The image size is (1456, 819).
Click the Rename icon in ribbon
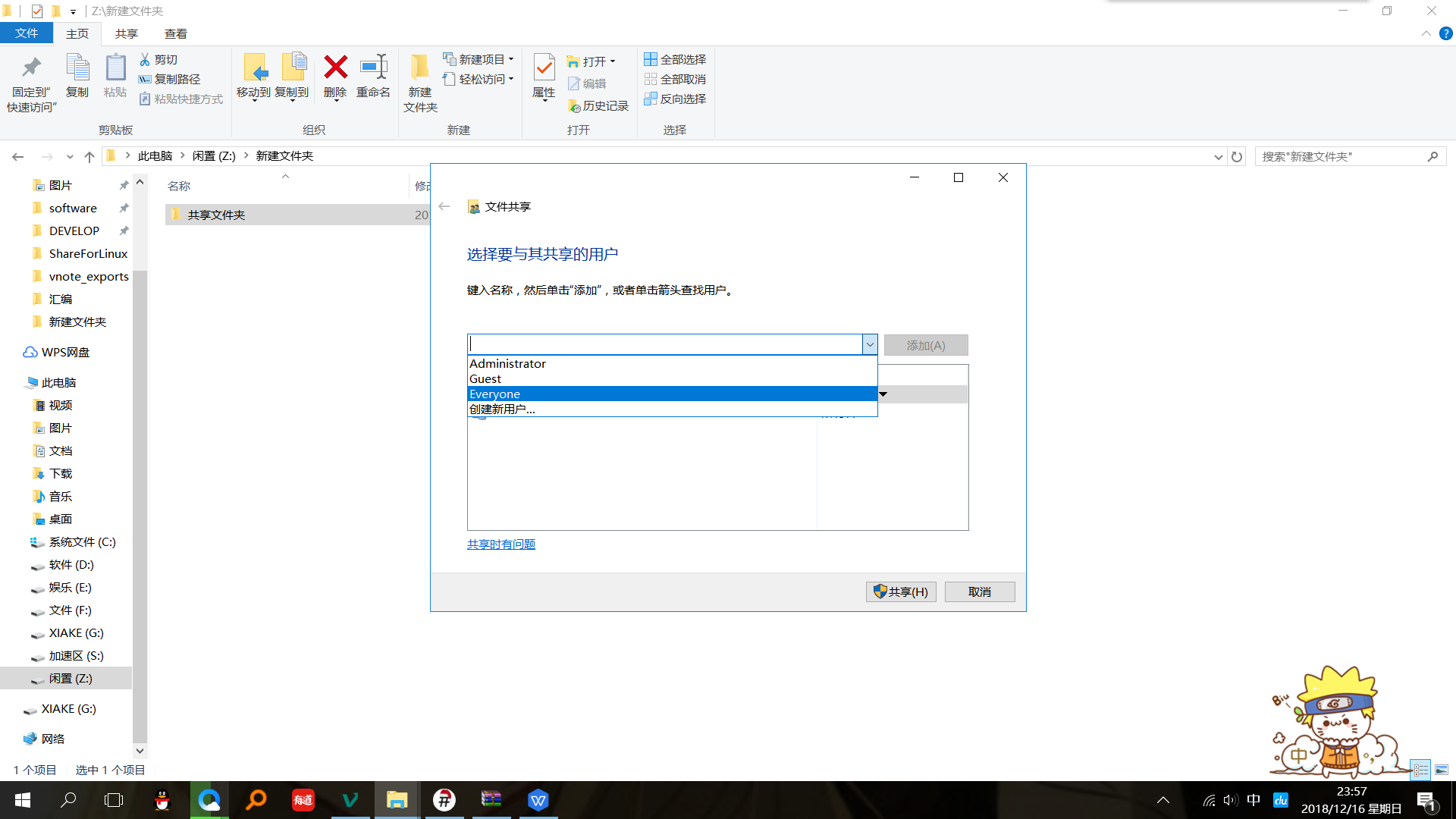(373, 68)
